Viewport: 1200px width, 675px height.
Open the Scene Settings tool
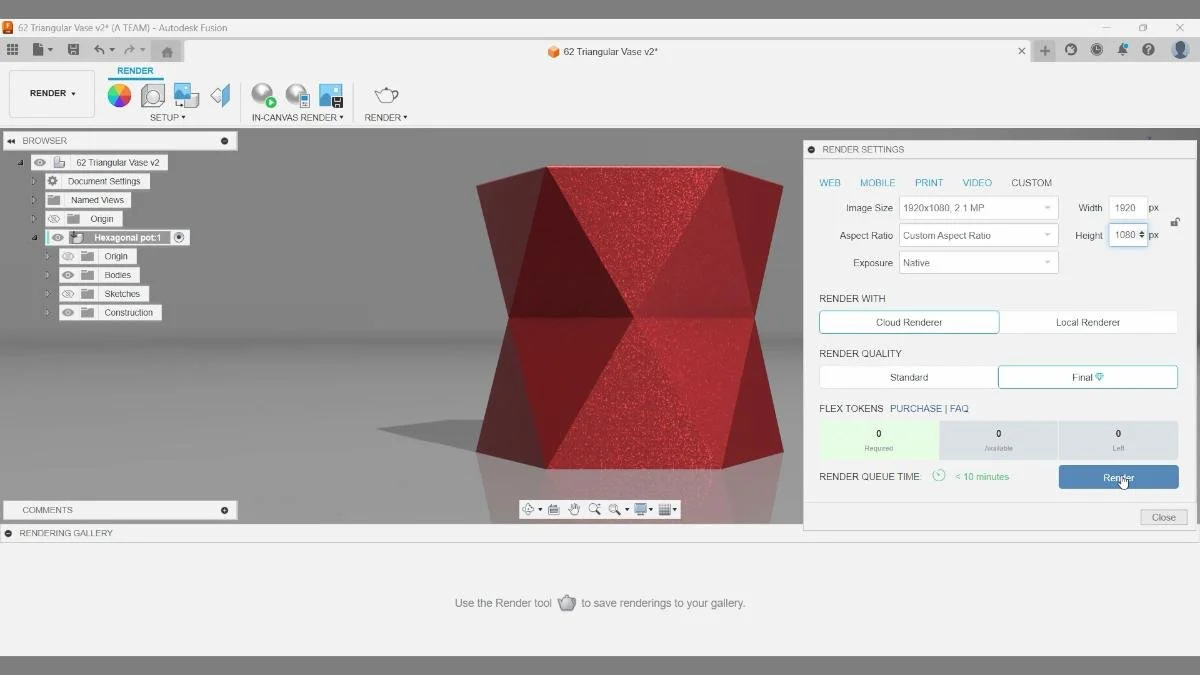click(x=152, y=95)
